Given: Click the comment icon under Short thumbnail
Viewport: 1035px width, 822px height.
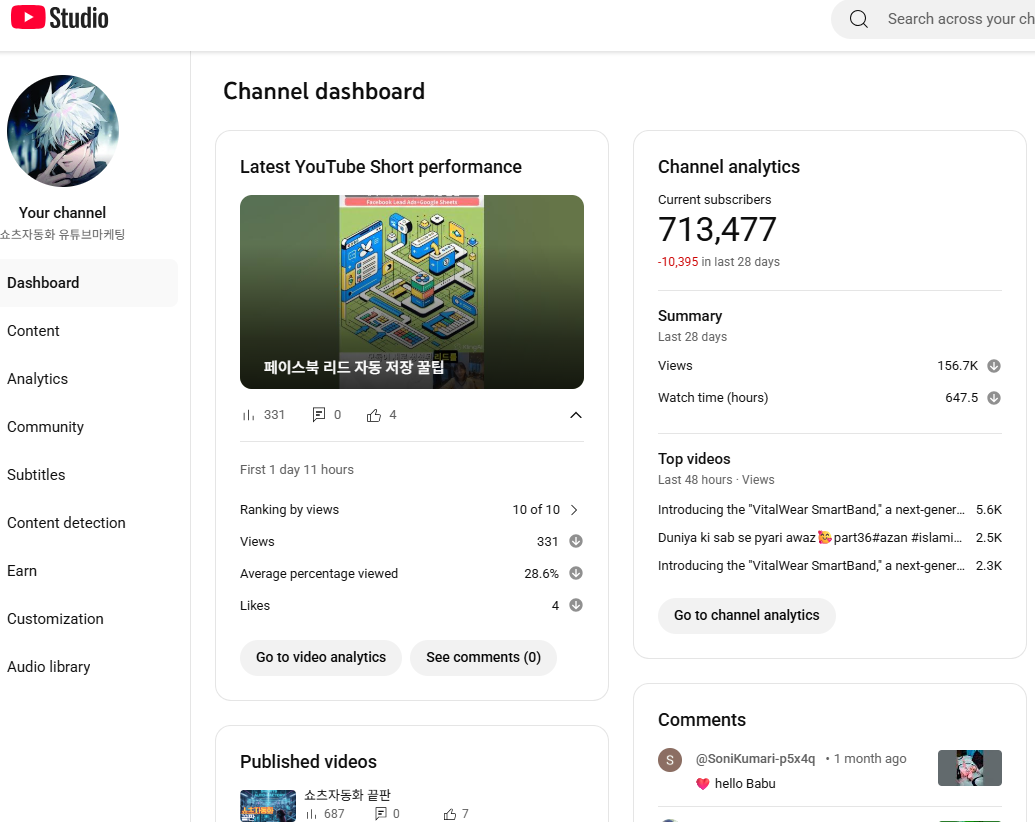Looking at the screenshot, I should (319, 415).
